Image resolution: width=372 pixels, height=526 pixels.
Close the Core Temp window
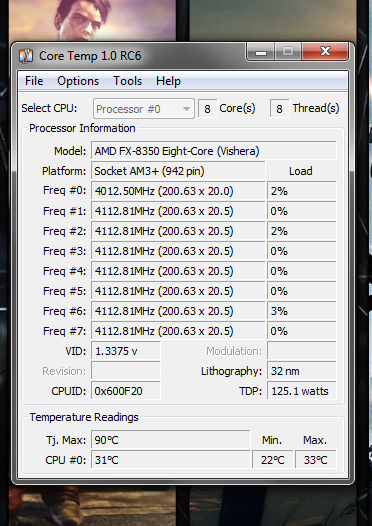tap(325, 52)
